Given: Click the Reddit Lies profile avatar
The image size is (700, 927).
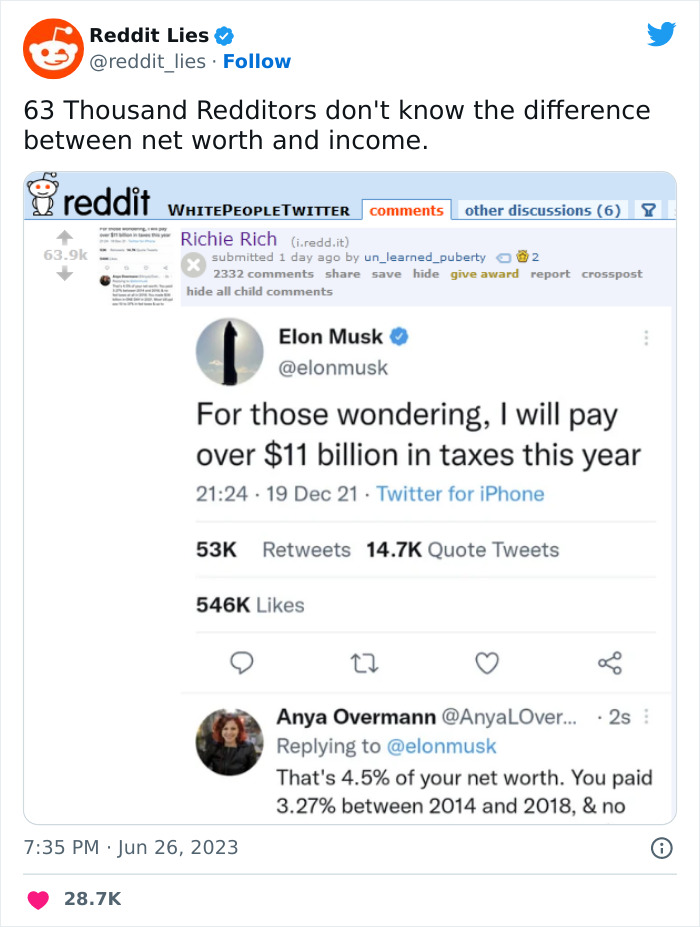Looking at the screenshot, I should [x=52, y=48].
